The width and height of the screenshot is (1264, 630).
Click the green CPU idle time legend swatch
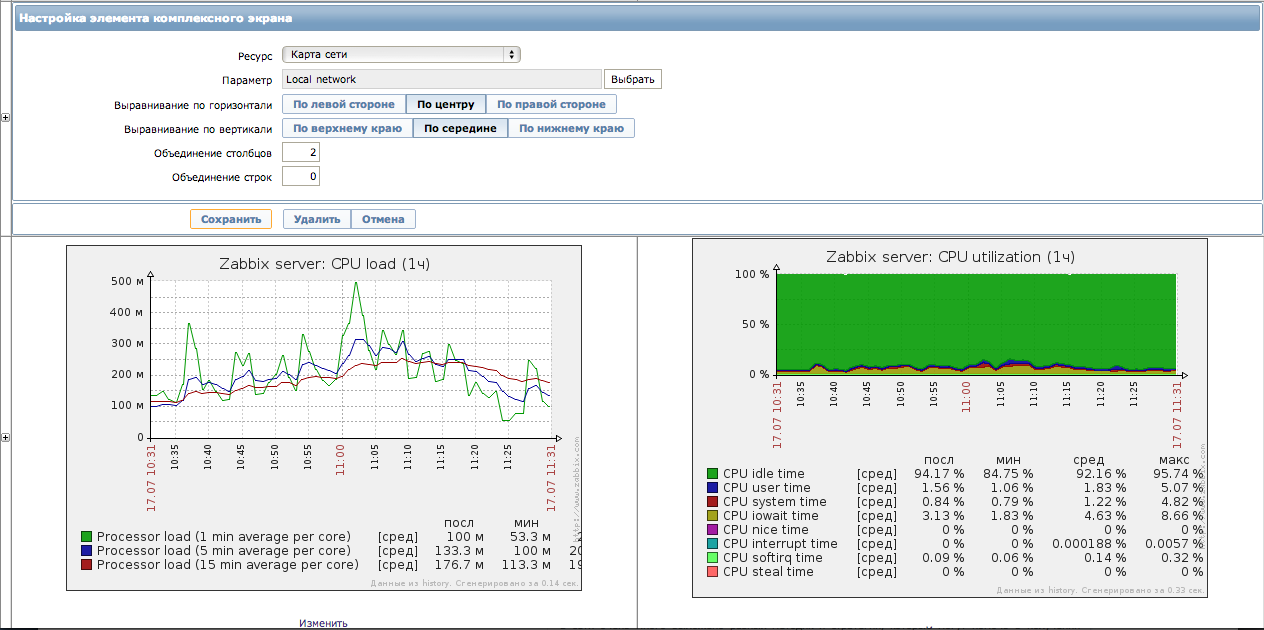pyautogui.click(x=712, y=474)
